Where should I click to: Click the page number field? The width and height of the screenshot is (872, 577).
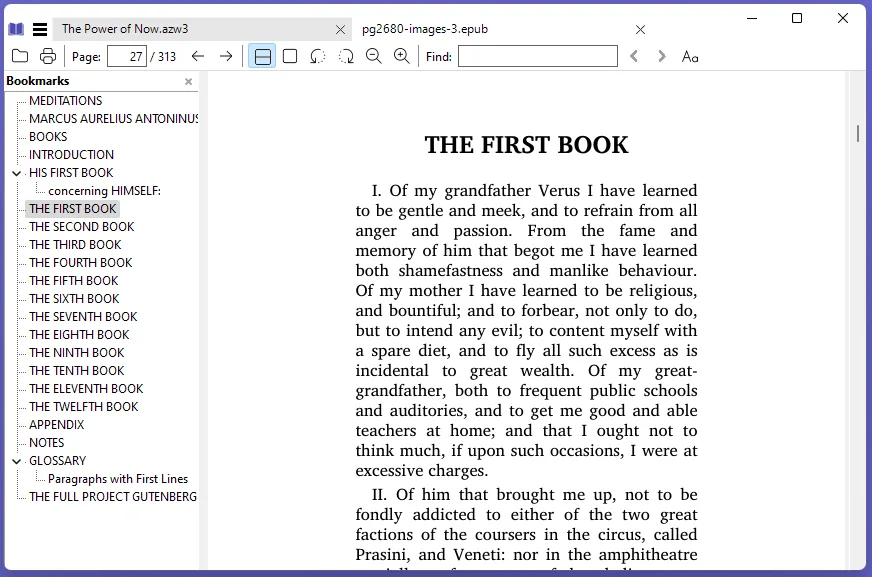[x=127, y=56]
